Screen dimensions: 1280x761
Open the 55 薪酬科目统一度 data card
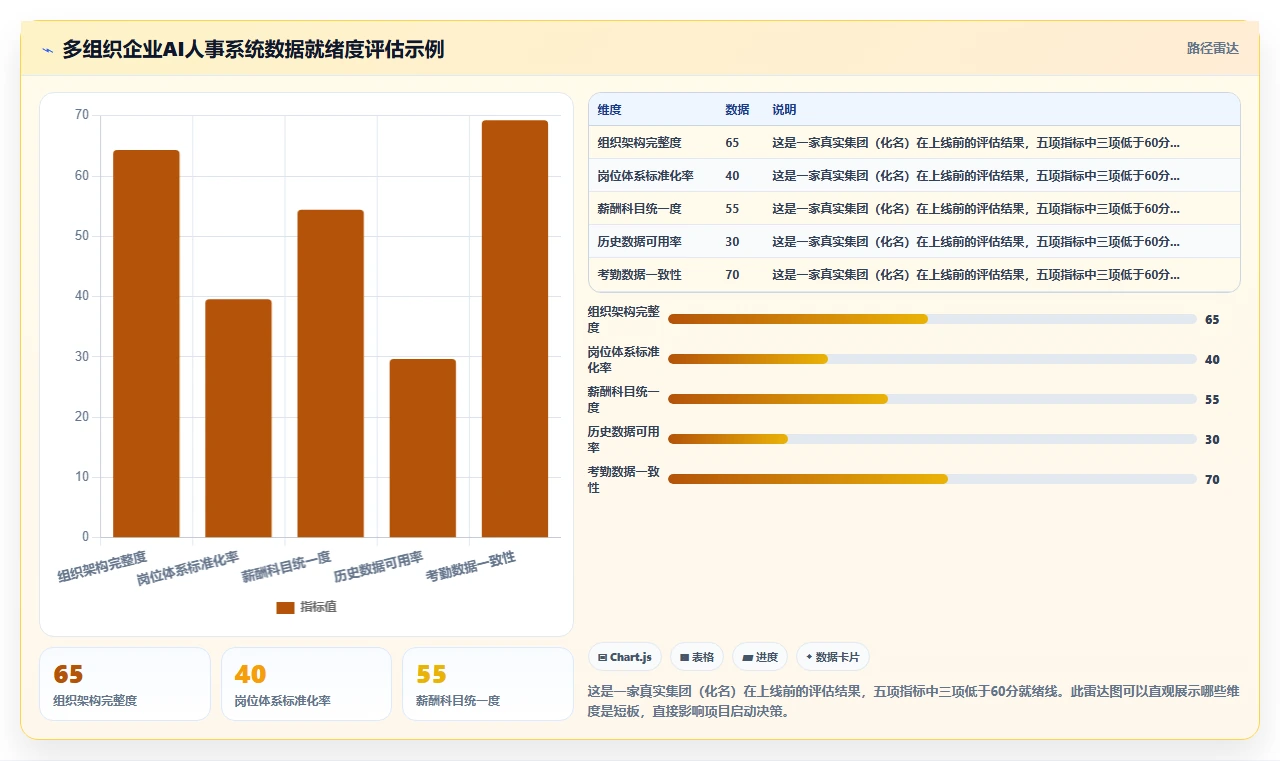pos(488,684)
